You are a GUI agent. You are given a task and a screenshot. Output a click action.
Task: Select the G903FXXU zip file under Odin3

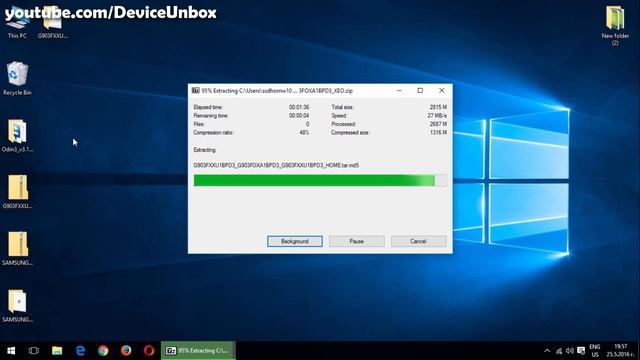[x=17, y=192]
